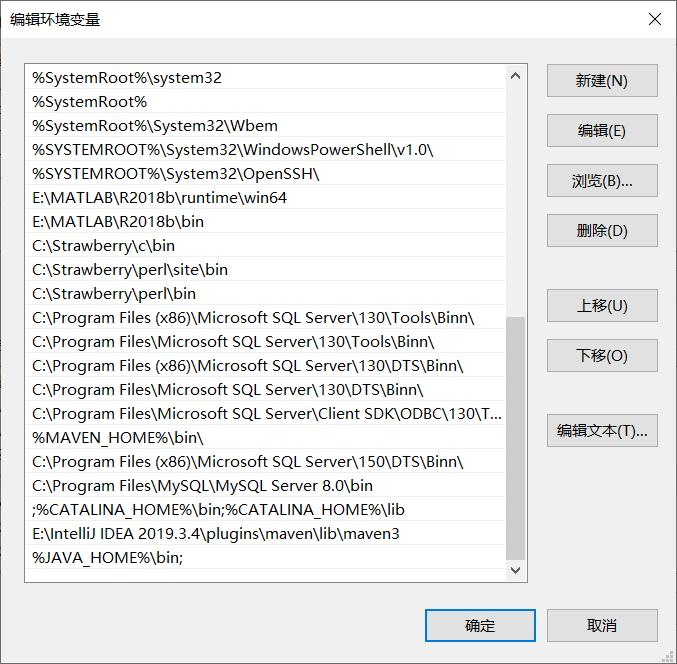The height and width of the screenshot is (664, 677).
Task: Select the E:\MATLAB\R2018b\bin entry
Action: 265,221
